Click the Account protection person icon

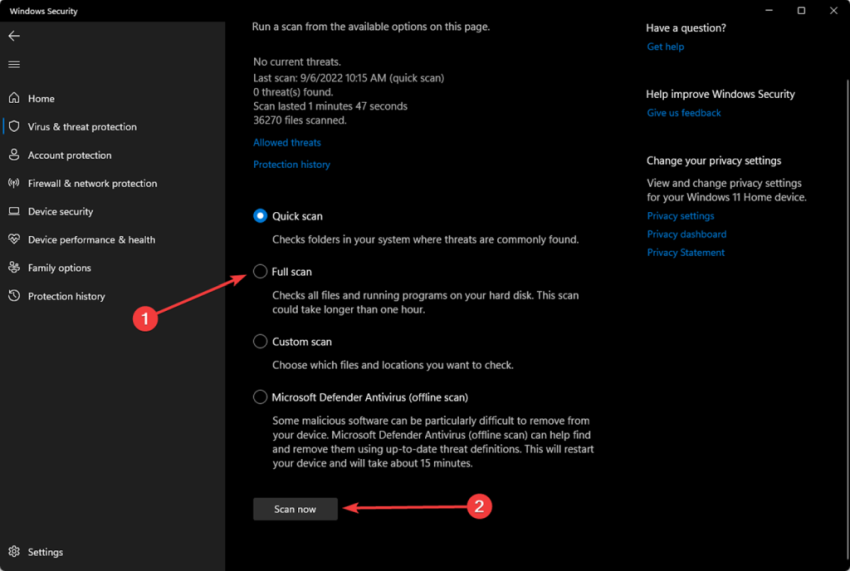point(14,155)
